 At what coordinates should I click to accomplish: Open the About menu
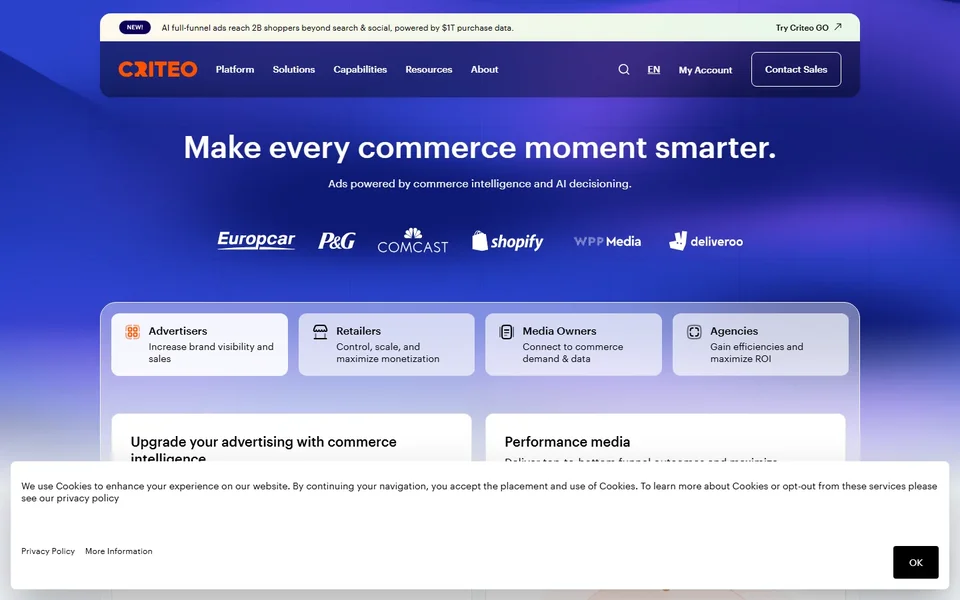pos(484,69)
